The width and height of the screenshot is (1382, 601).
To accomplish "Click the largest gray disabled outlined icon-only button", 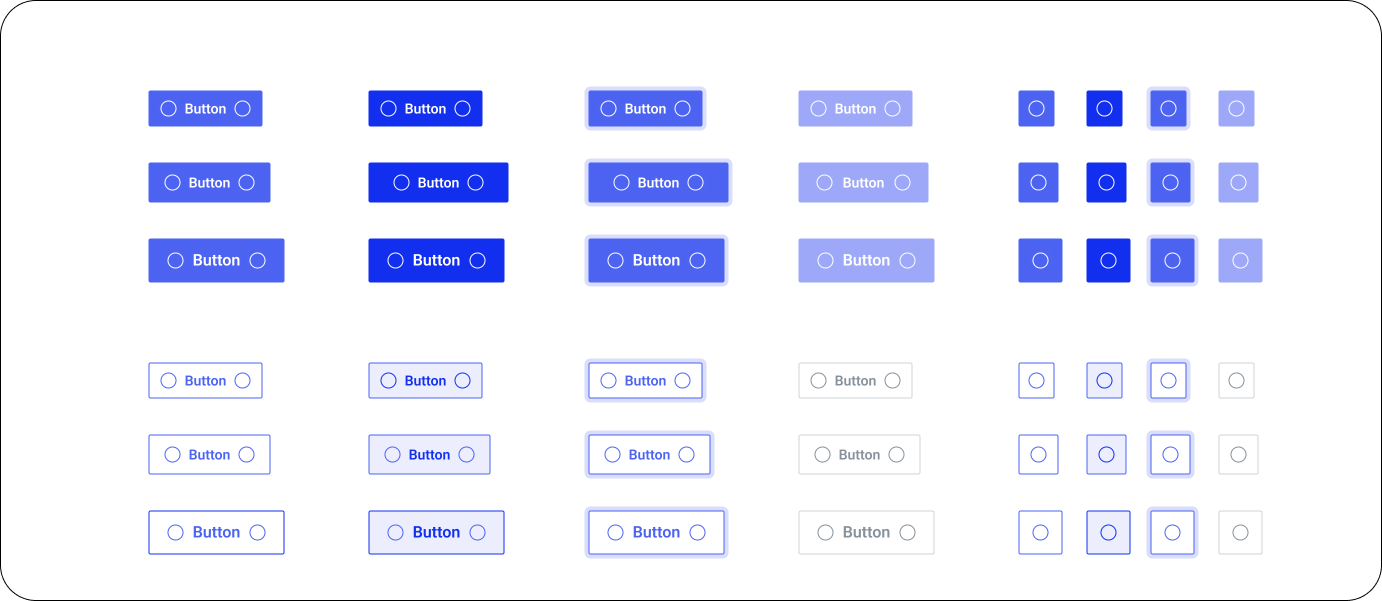I will click(1240, 533).
